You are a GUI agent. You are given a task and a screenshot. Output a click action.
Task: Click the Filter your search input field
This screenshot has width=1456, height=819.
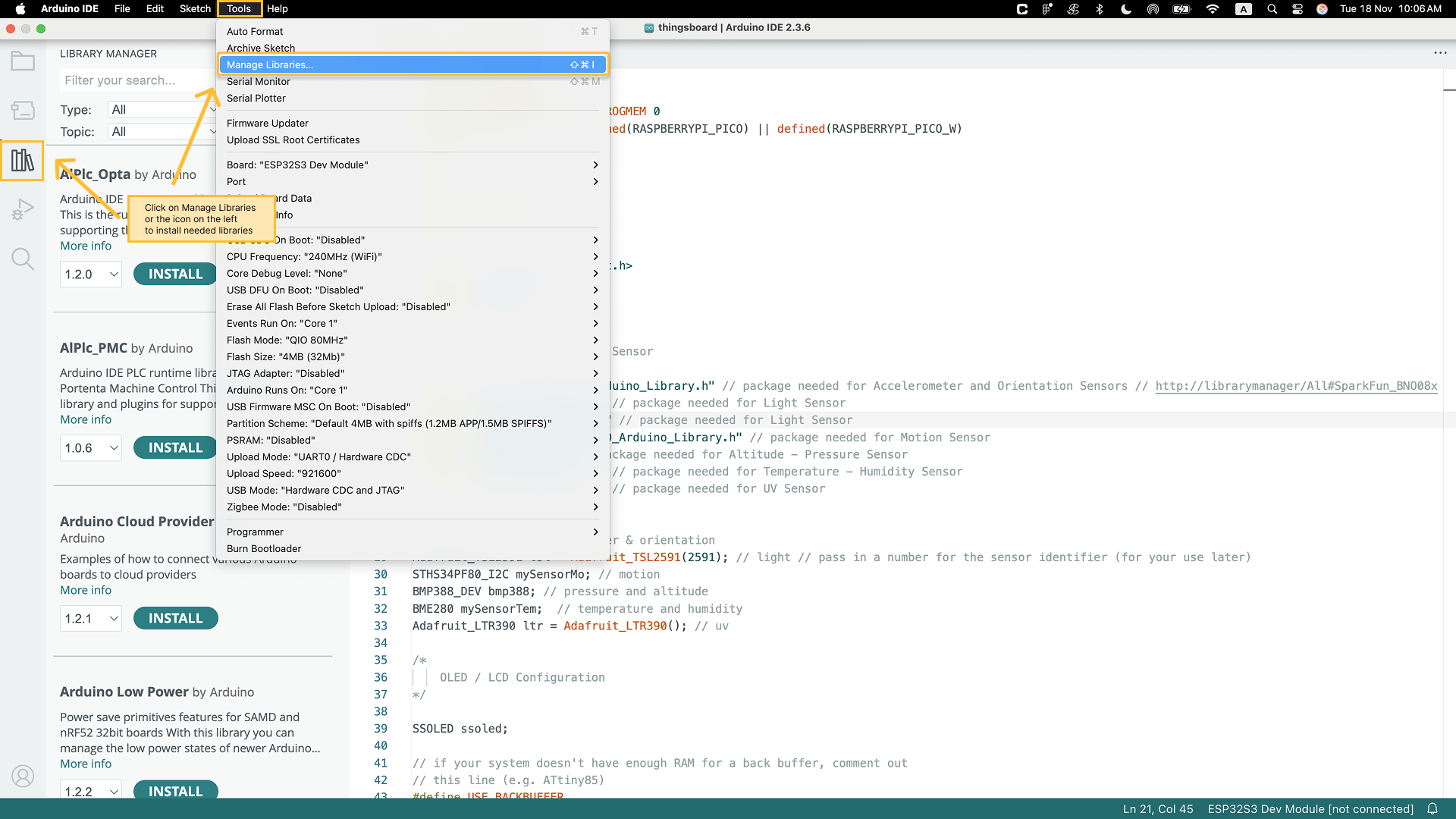click(136, 80)
